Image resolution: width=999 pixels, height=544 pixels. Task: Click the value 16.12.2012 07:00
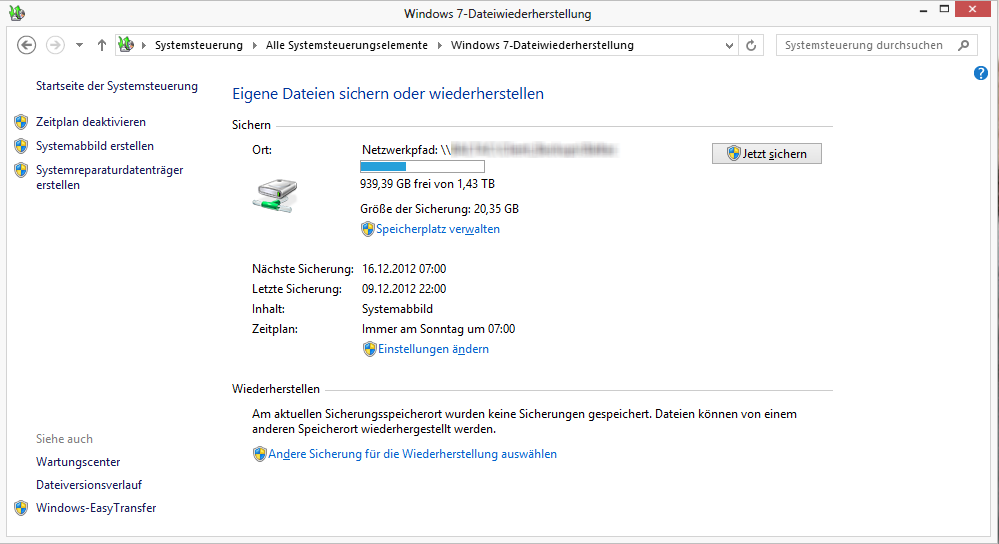(404, 269)
